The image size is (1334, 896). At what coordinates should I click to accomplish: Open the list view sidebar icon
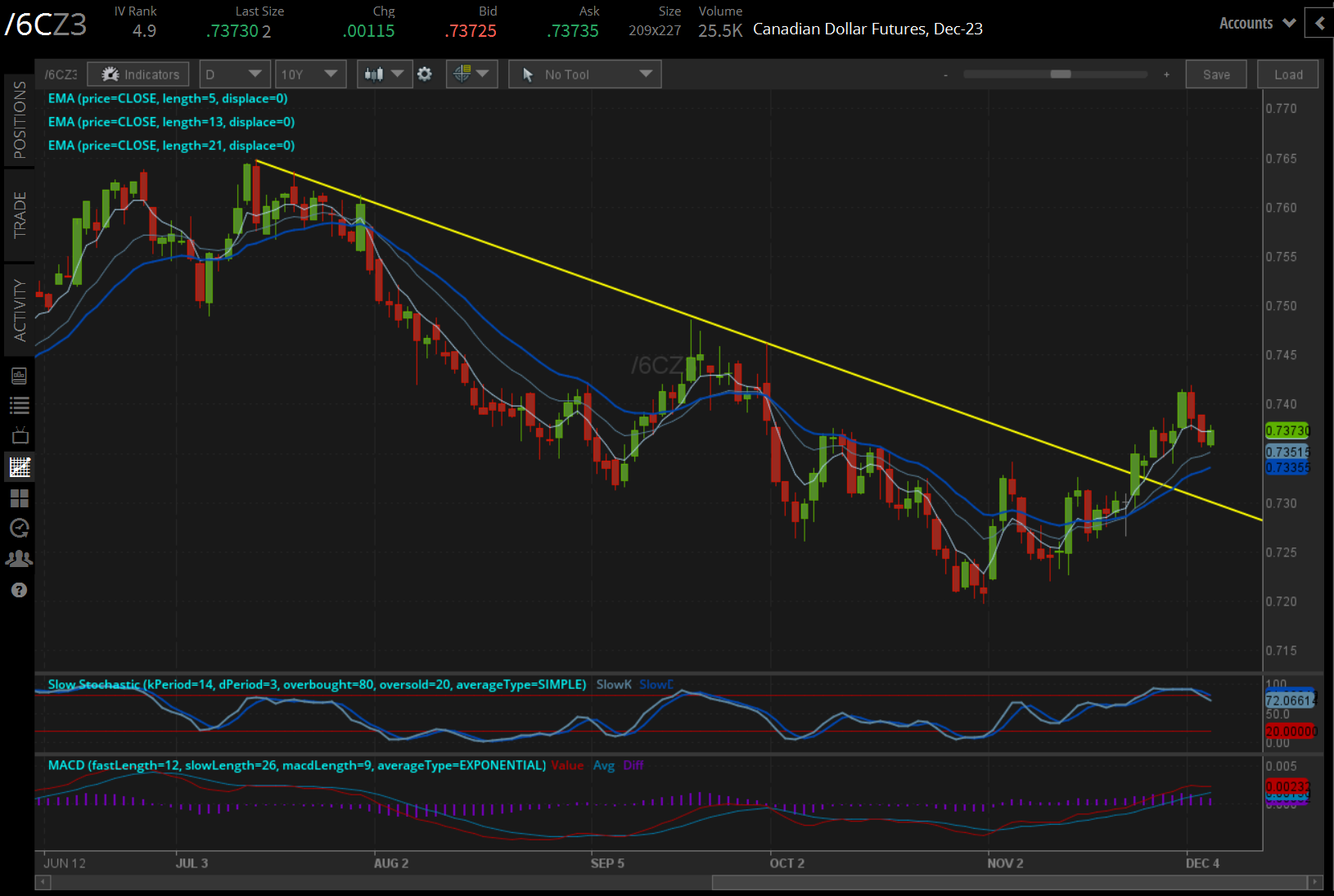[20, 405]
